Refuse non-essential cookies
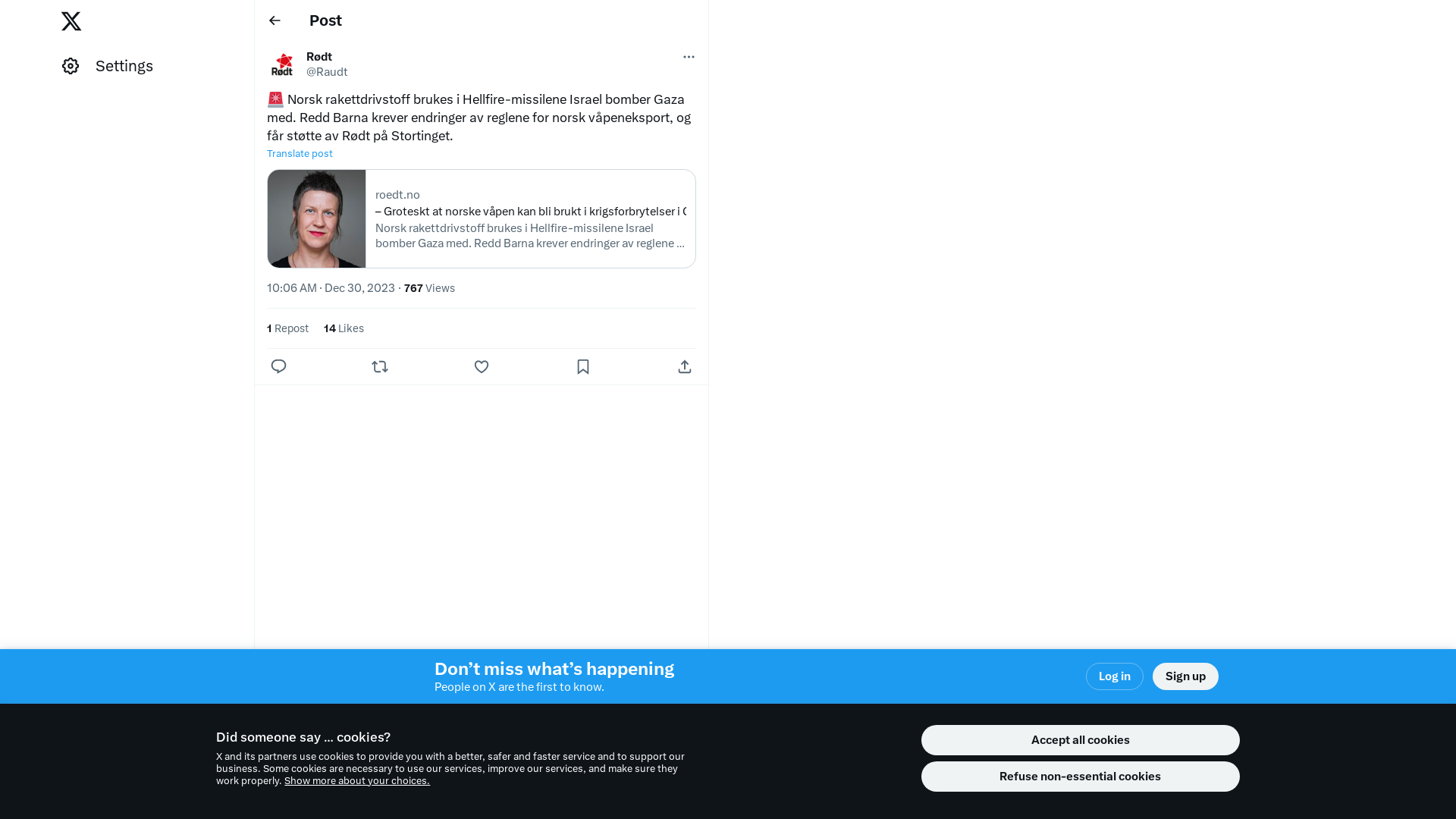This screenshot has height=819, width=1456. [1080, 777]
